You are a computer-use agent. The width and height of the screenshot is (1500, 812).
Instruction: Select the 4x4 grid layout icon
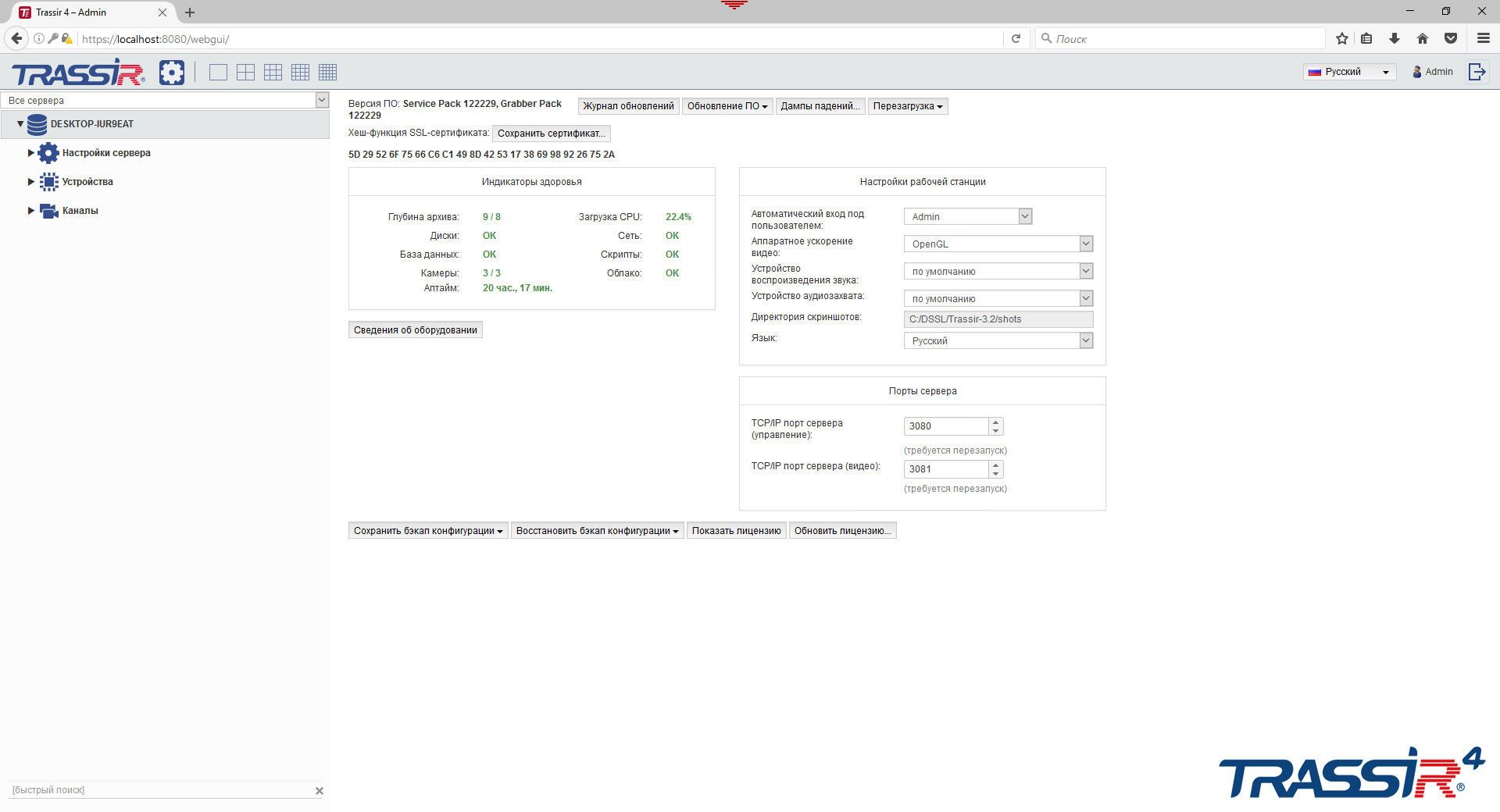pyautogui.click(x=300, y=72)
